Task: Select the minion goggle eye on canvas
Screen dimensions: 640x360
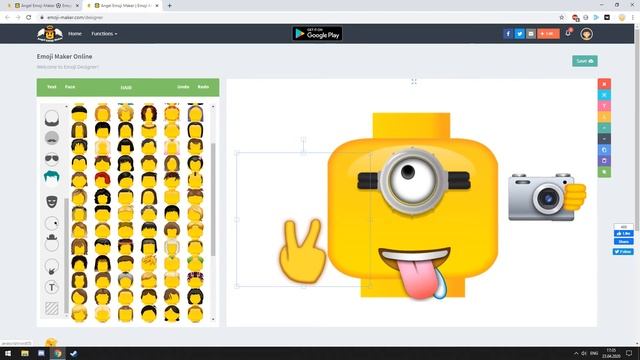Action: (412, 180)
